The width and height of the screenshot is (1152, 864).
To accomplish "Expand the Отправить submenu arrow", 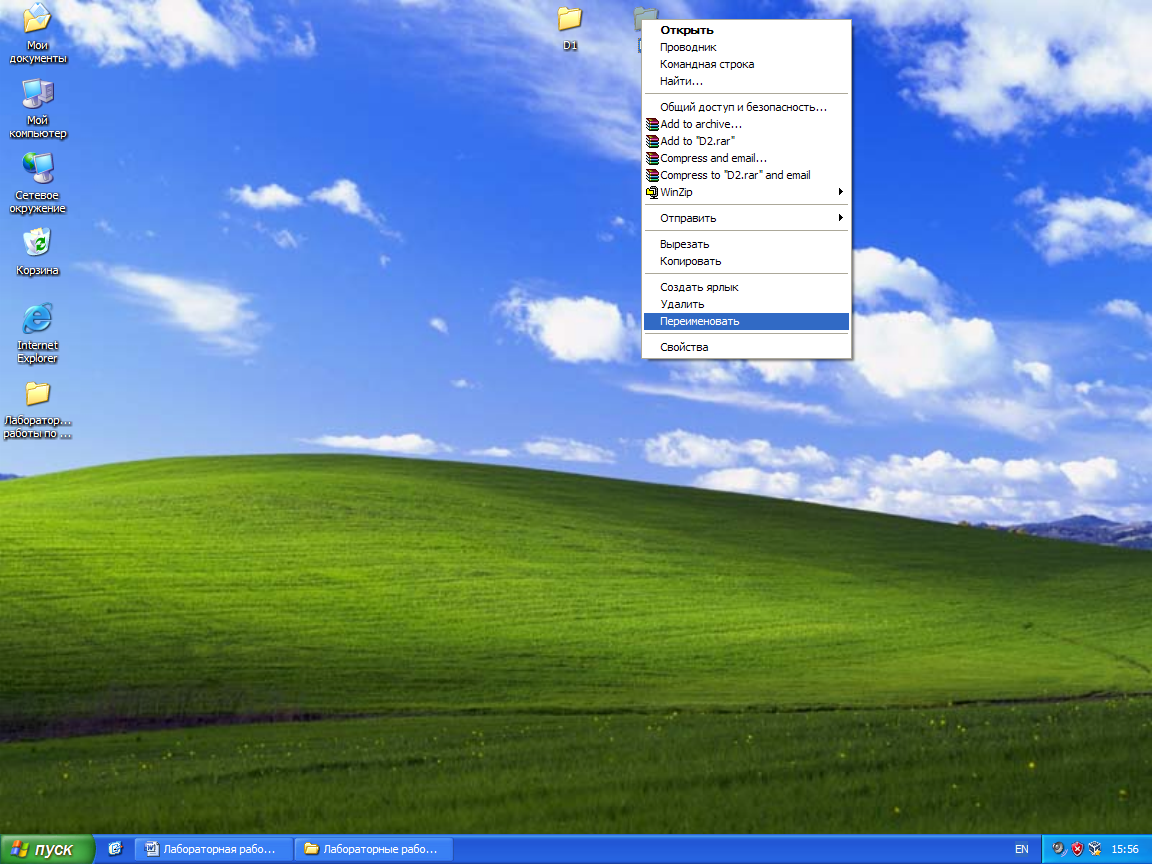I will tap(840, 217).
